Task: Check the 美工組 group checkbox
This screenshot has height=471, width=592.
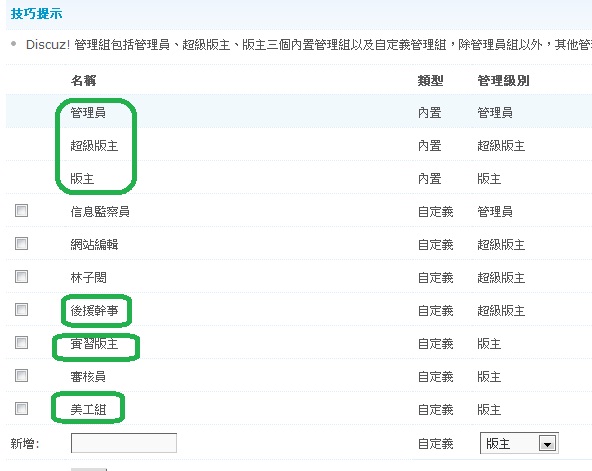Action: coord(22,408)
